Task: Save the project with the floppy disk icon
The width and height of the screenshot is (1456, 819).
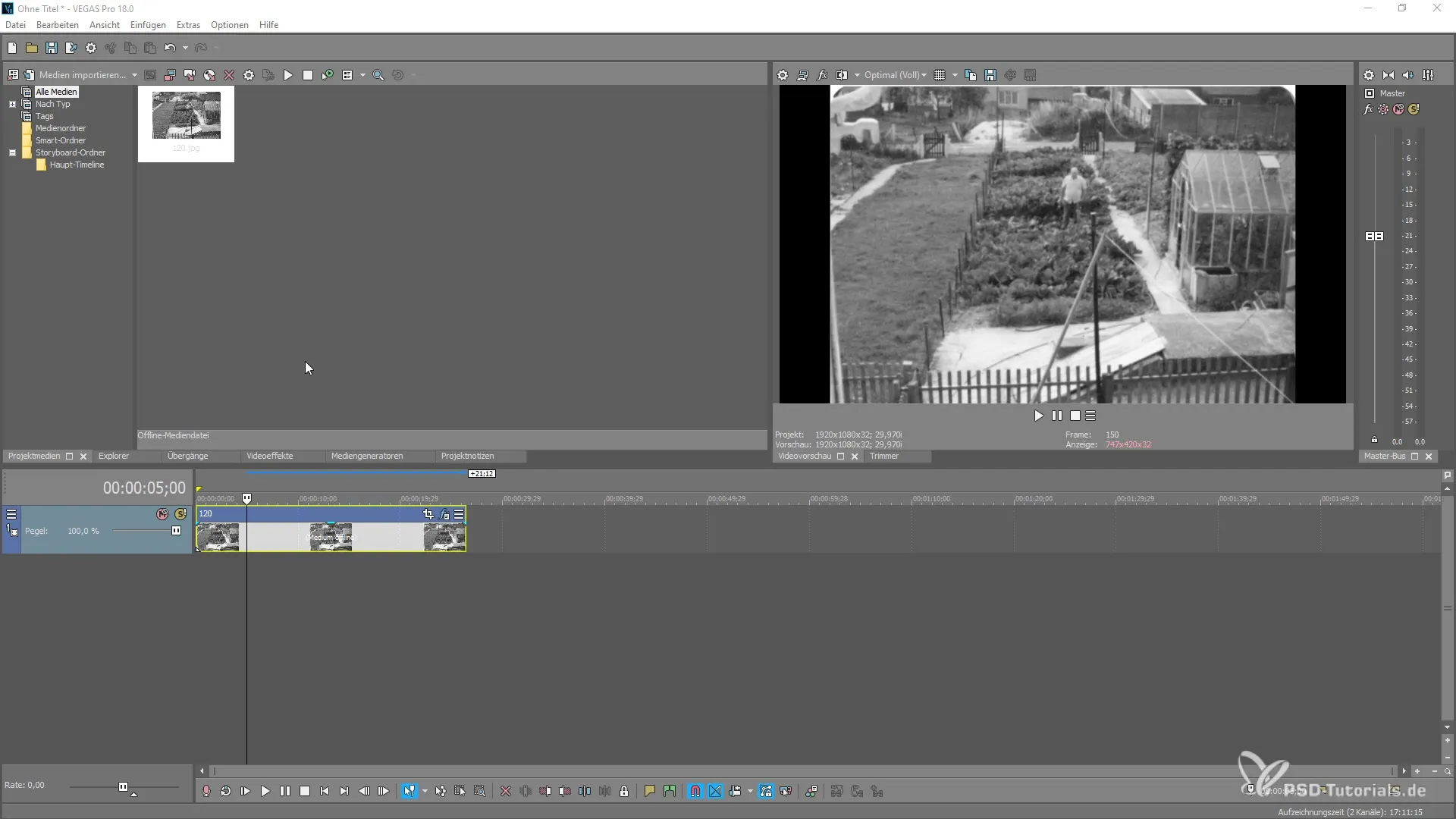Action: coord(52,48)
